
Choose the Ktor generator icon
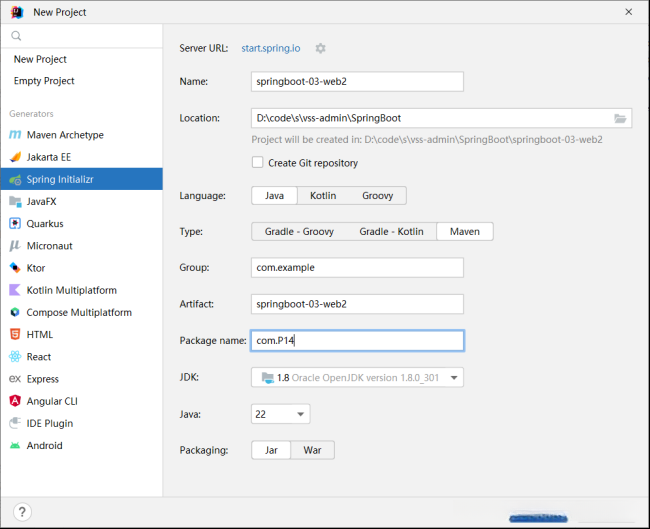16,268
